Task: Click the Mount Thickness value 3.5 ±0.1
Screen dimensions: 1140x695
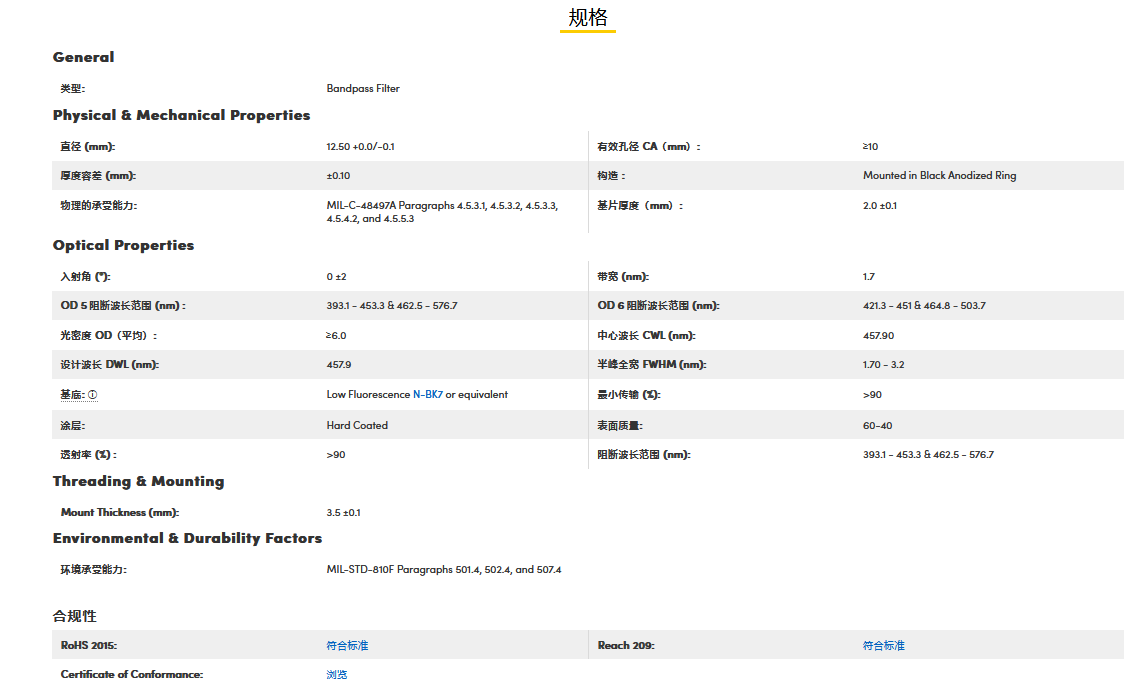Action: [343, 512]
